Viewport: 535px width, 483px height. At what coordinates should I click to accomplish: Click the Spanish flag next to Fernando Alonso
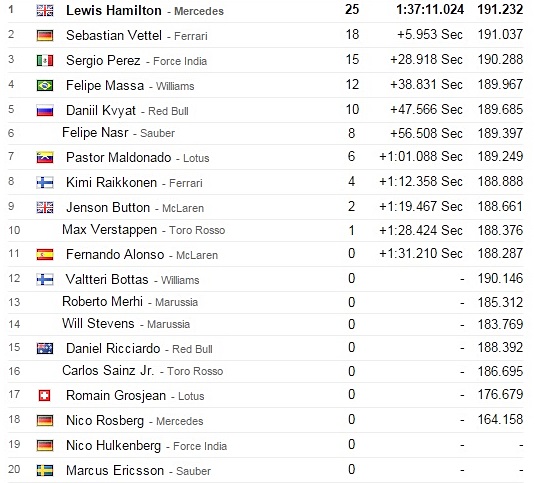[x=45, y=254]
